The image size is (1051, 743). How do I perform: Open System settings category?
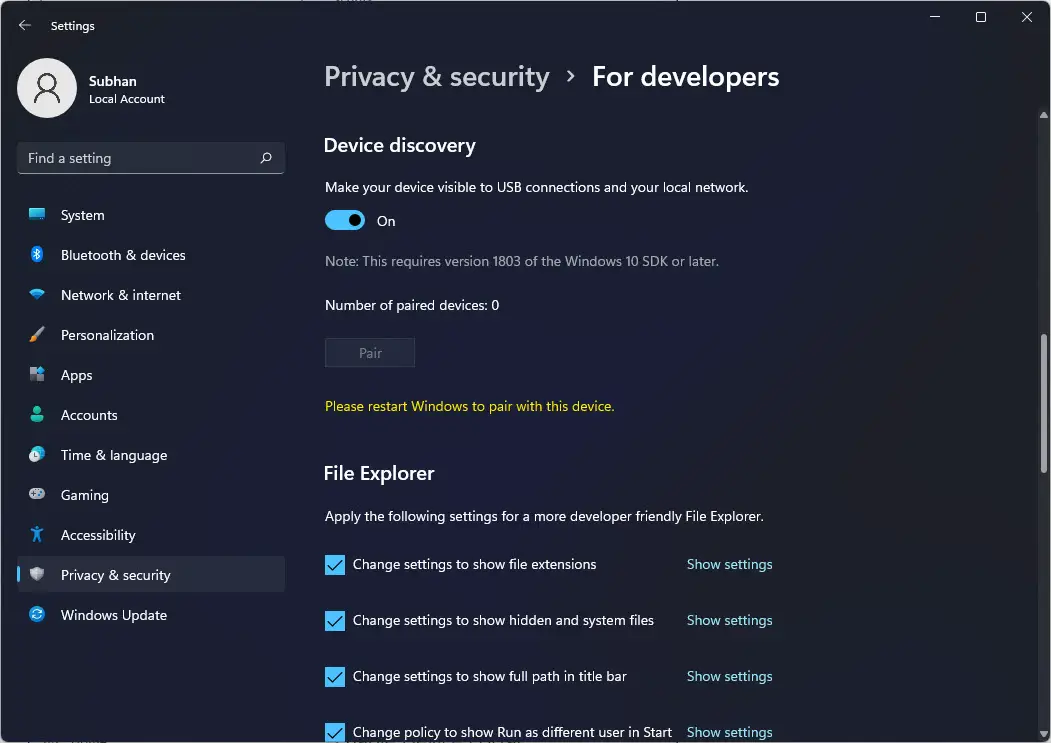(x=151, y=215)
